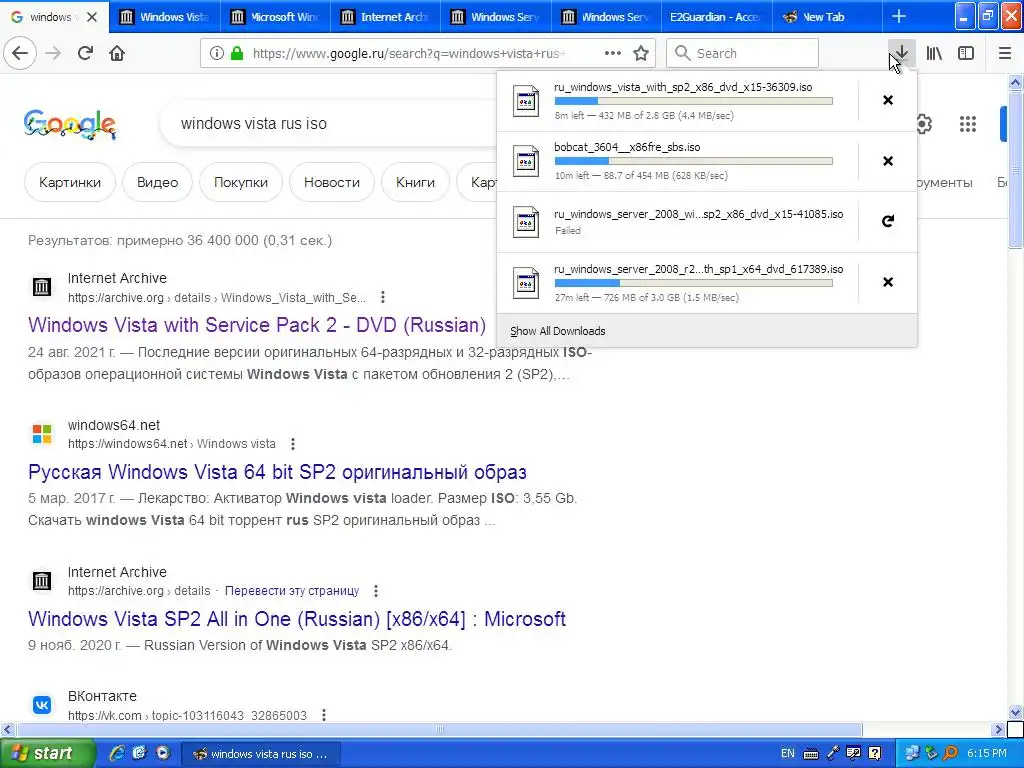The height and width of the screenshot is (768, 1024).
Task: Switch to the New Tab tab
Action: pos(827,17)
